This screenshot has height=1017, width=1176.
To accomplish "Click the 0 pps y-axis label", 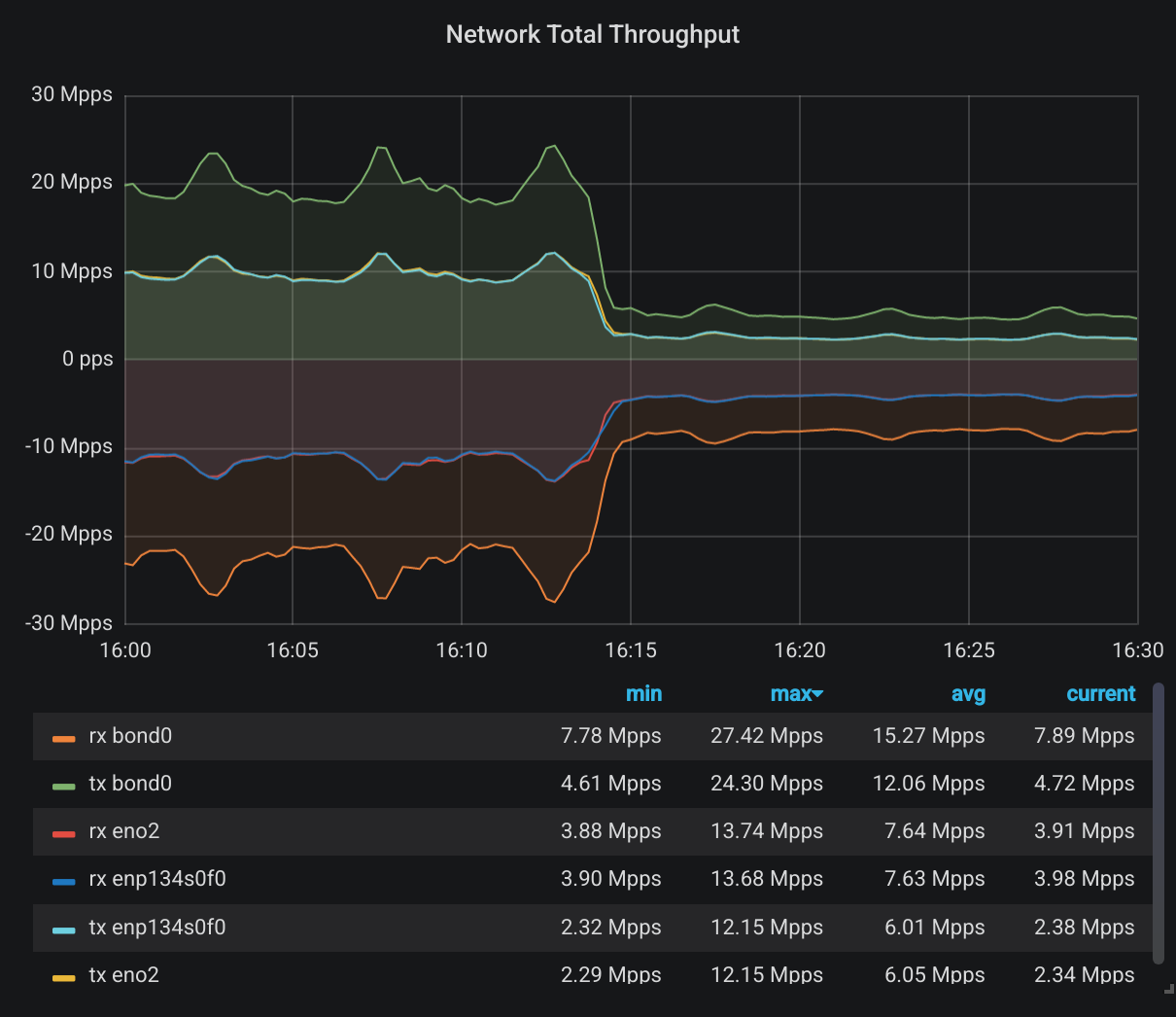I will pos(87,359).
